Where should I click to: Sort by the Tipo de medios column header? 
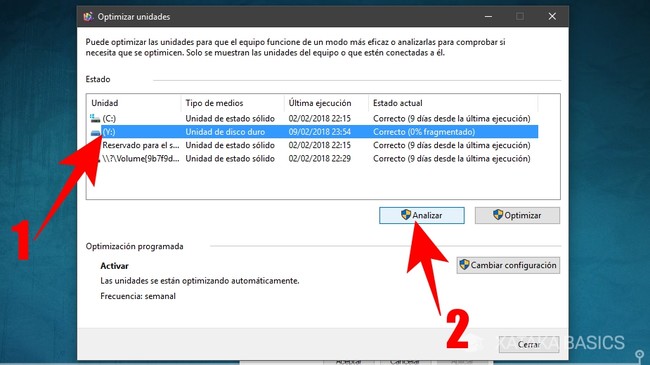point(233,103)
